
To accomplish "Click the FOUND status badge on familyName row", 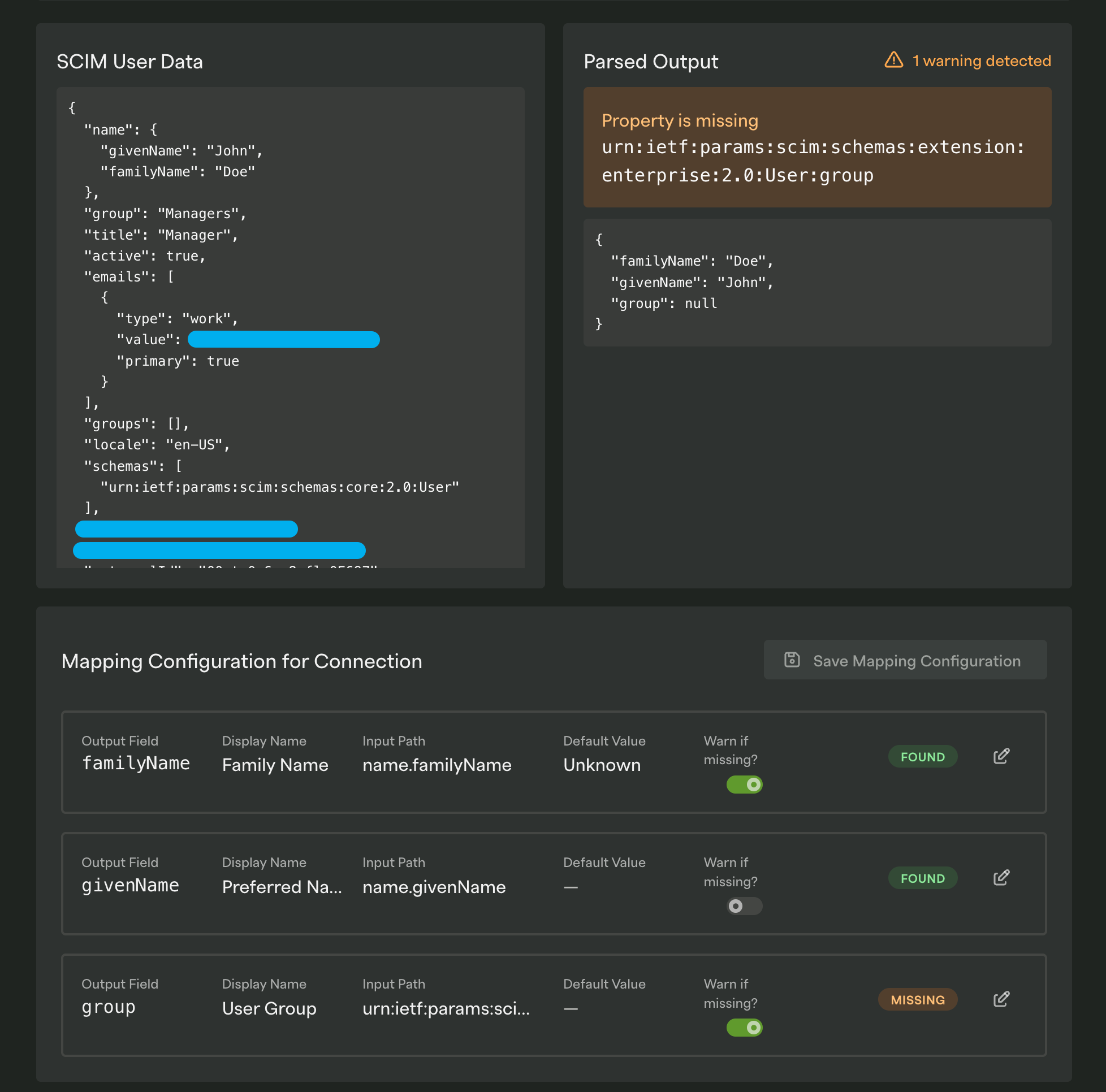I will pos(922,757).
